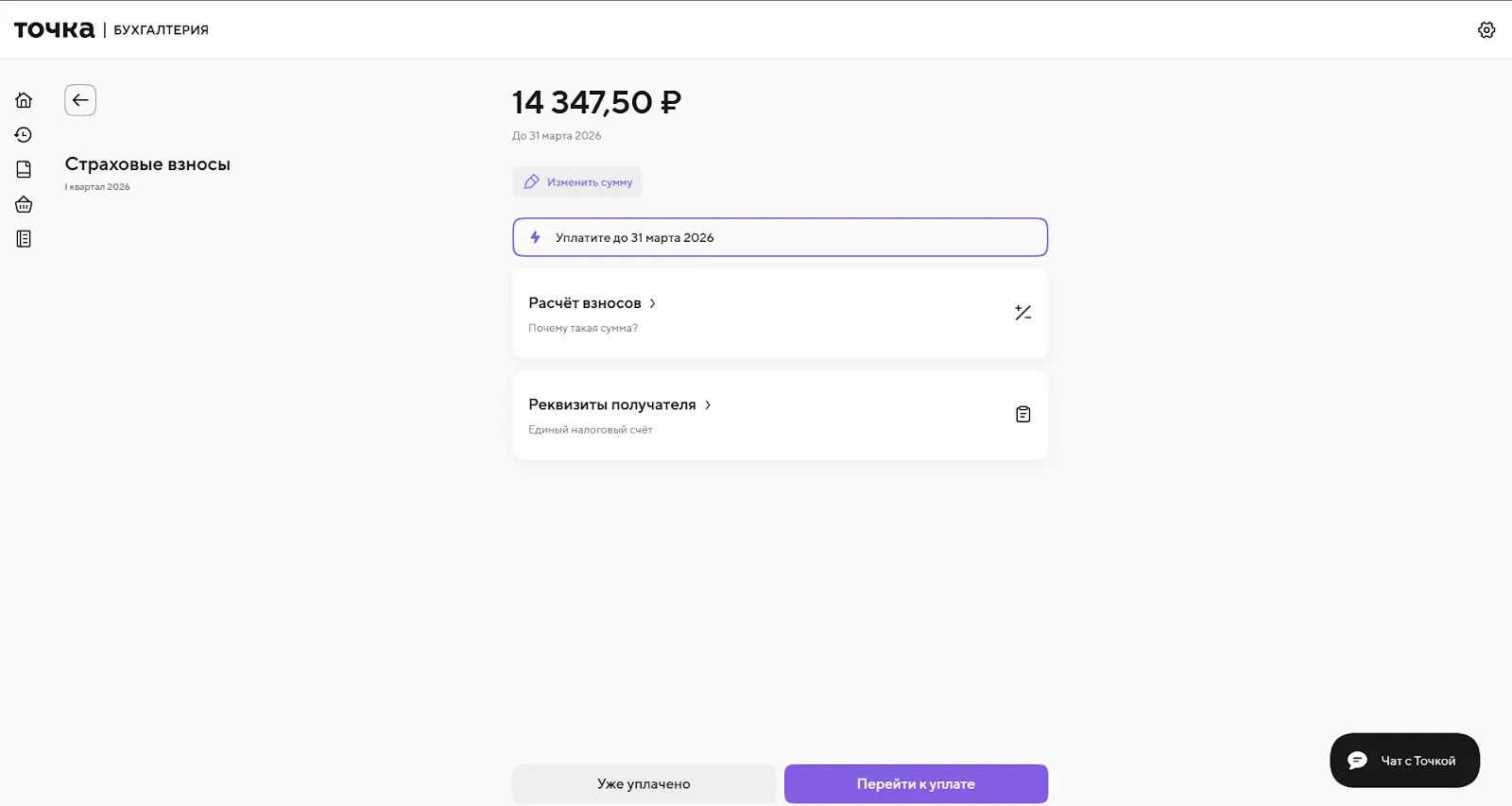This screenshot has width=1512, height=806.
Task: Open Чат с Точкой chat widget
Action: pyautogui.click(x=1404, y=761)
